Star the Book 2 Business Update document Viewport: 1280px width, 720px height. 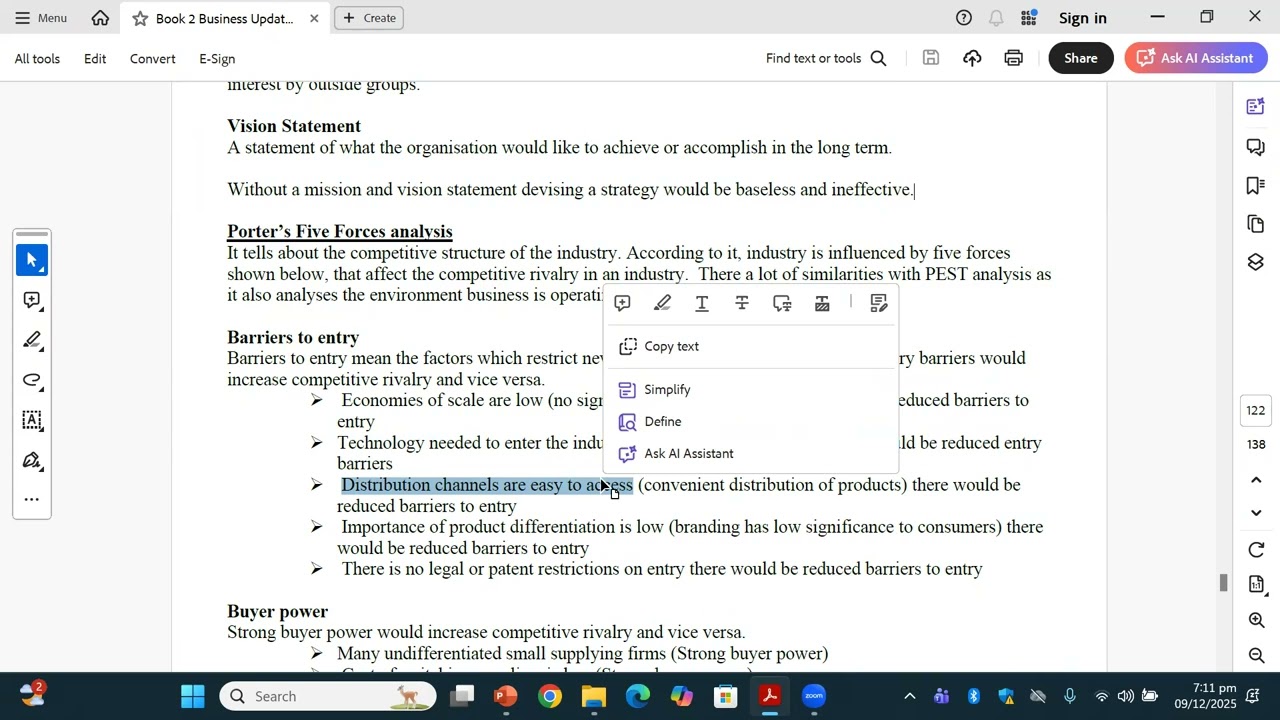pos(140,18)
